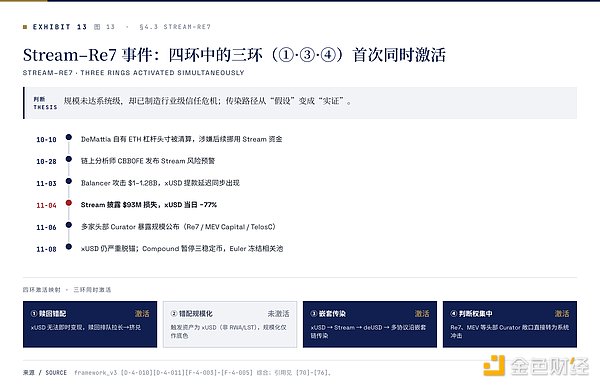This screenshot has height=387, width=600.
Task: Click the "xUSD 无法即时变现" description text
Action: click(x=86, y=328)
